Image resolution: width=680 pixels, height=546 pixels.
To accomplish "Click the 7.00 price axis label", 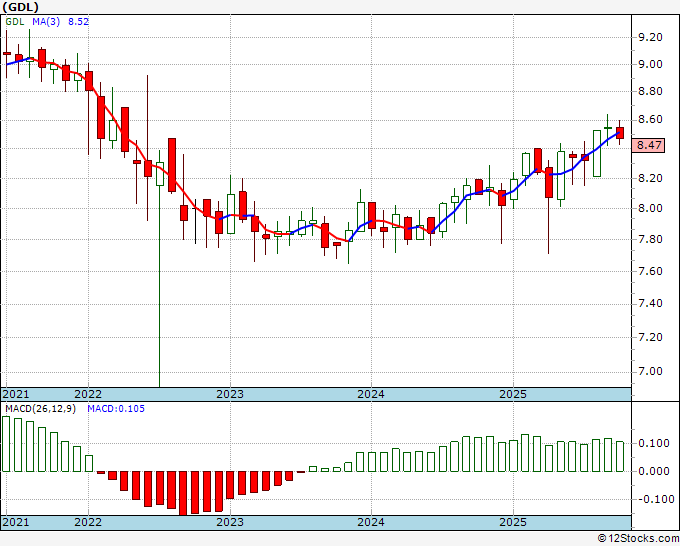I will pos(650,371).
